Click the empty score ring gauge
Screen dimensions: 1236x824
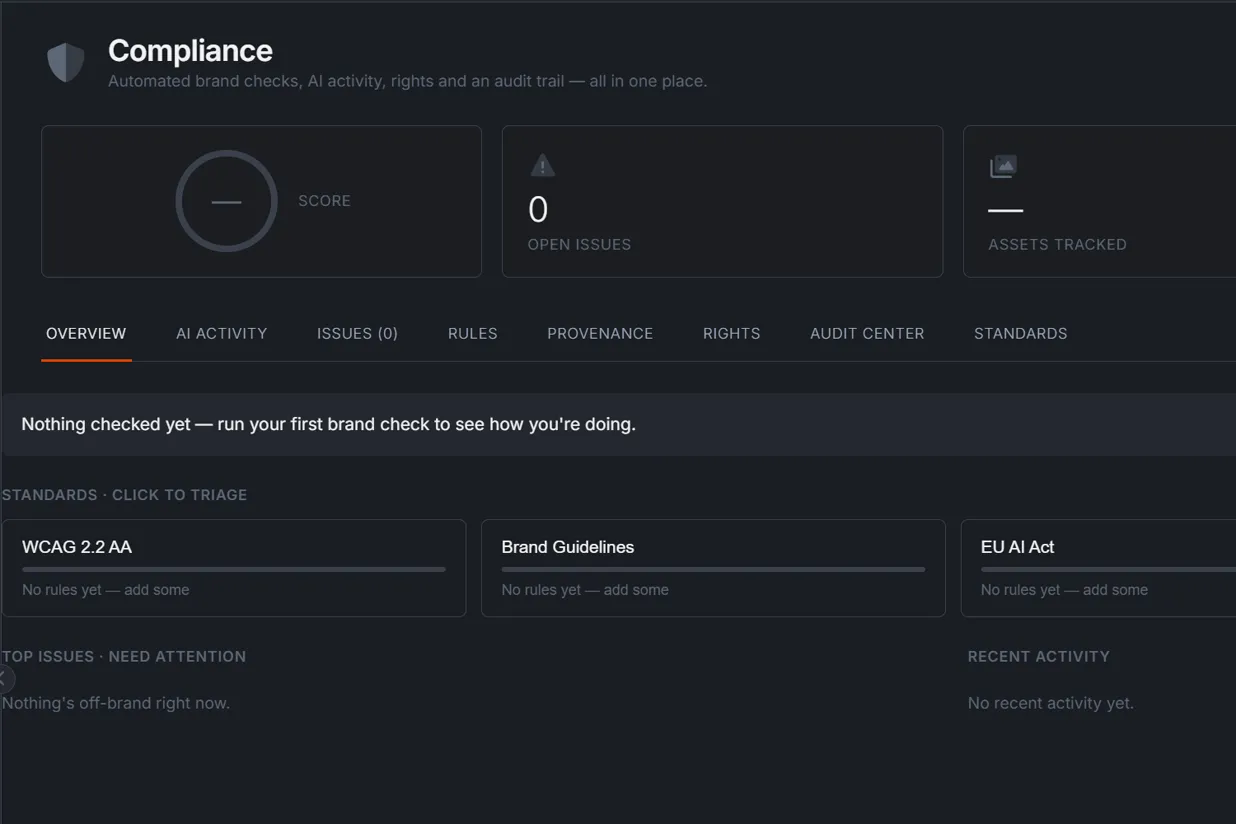coord(226,201)
